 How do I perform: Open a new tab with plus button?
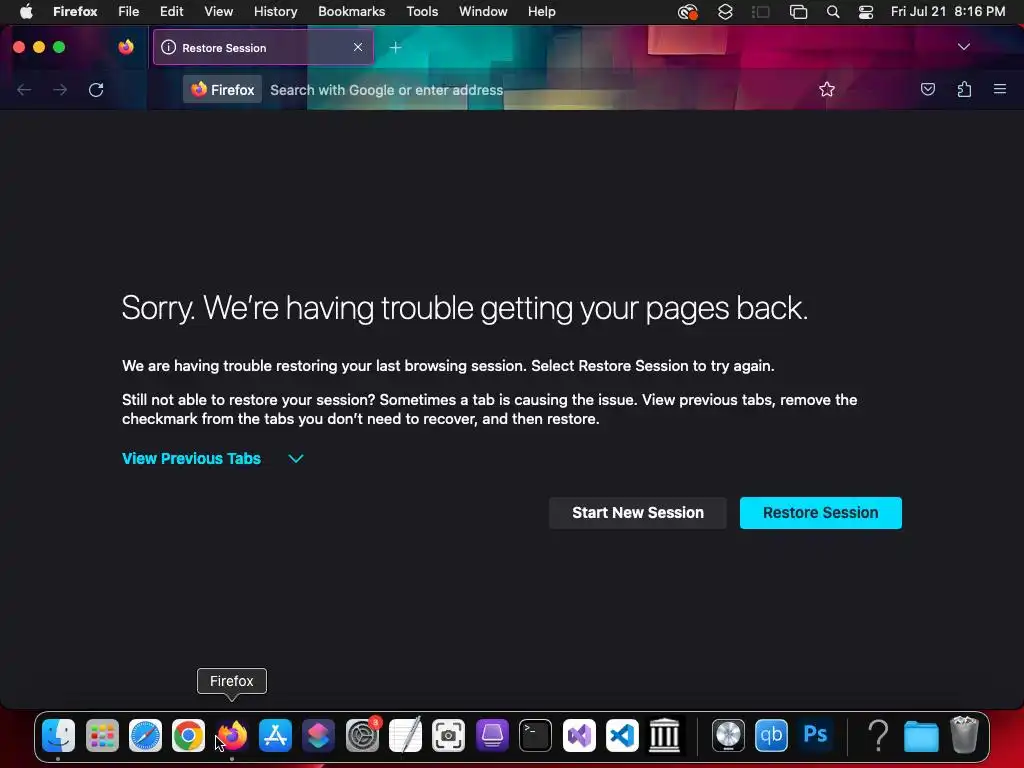395,47
